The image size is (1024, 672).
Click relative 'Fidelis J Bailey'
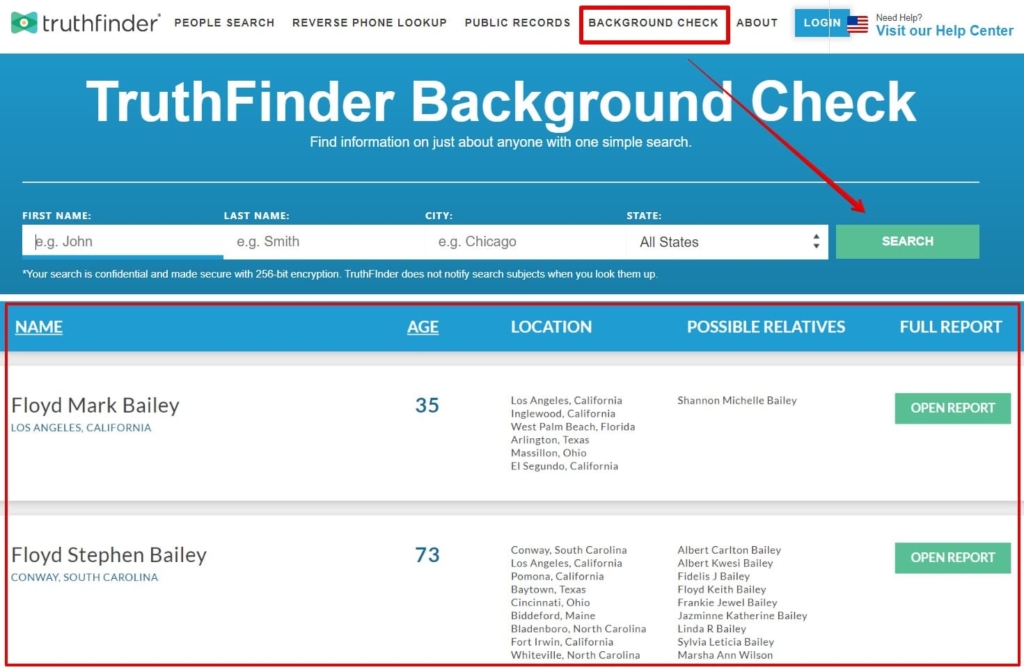coord(713,576)
